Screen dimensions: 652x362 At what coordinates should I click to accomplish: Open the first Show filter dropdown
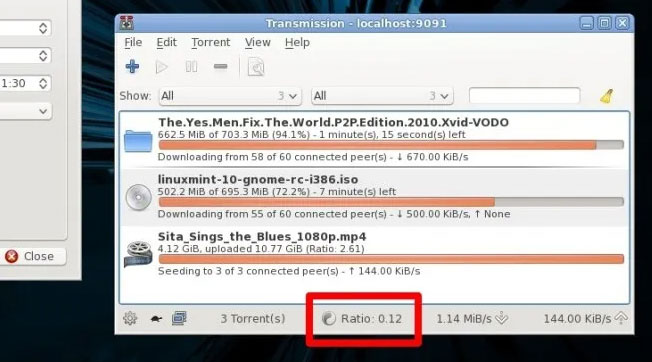click(x=230, y=96)
